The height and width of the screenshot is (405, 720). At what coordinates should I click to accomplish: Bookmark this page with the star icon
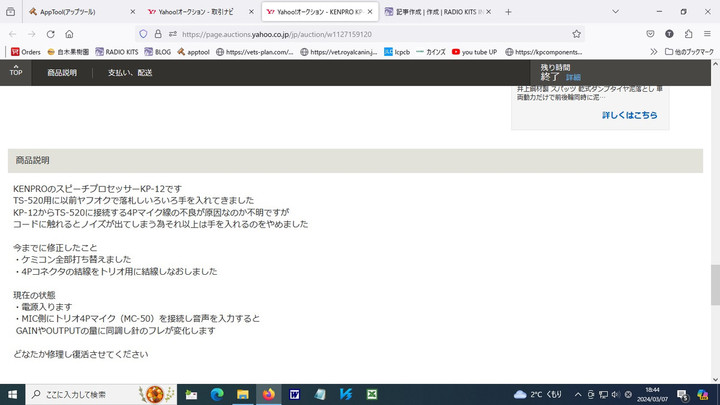[577, 33]
